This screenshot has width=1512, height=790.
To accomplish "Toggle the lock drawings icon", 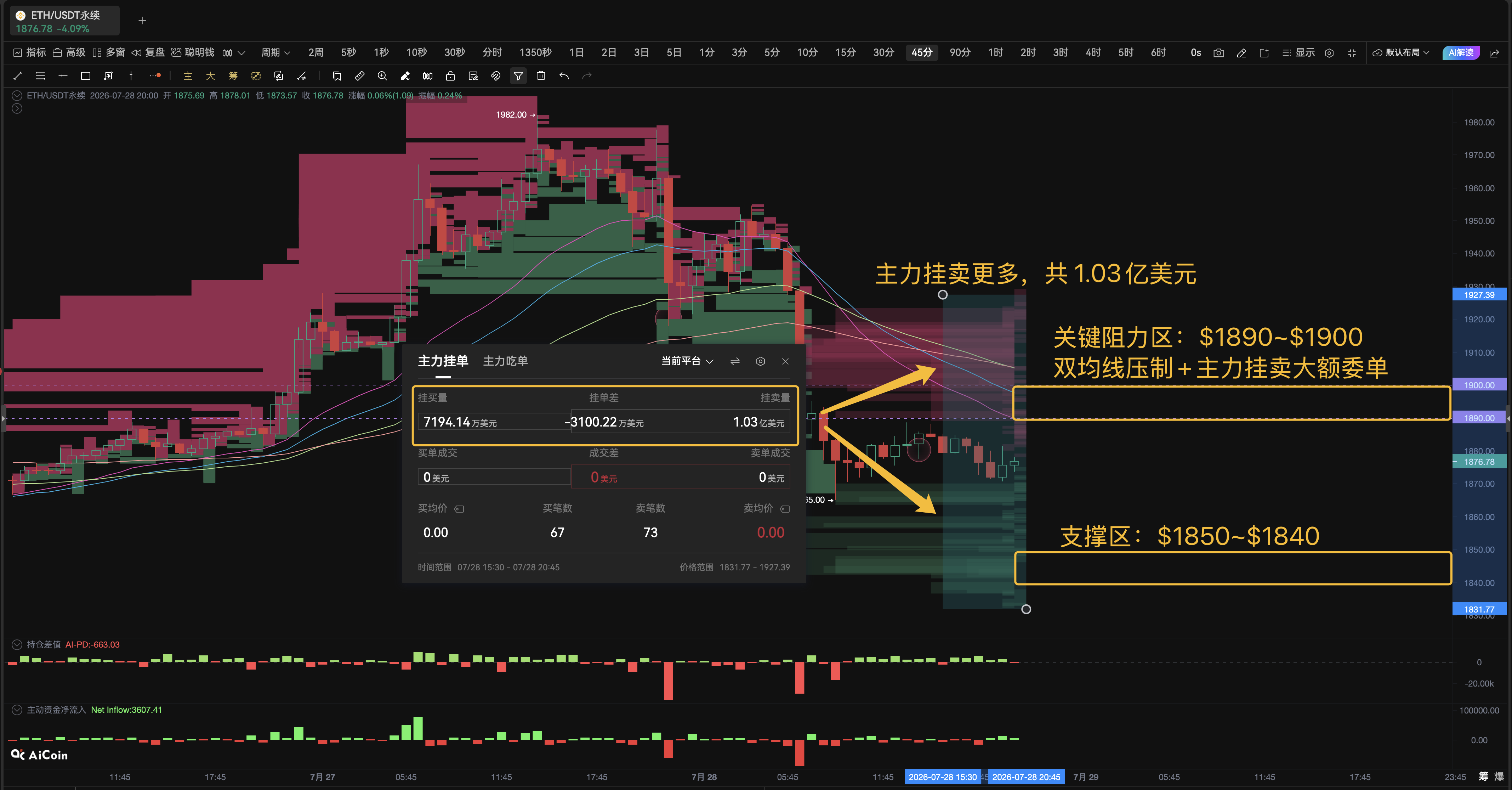I will [x=450, y=76].
